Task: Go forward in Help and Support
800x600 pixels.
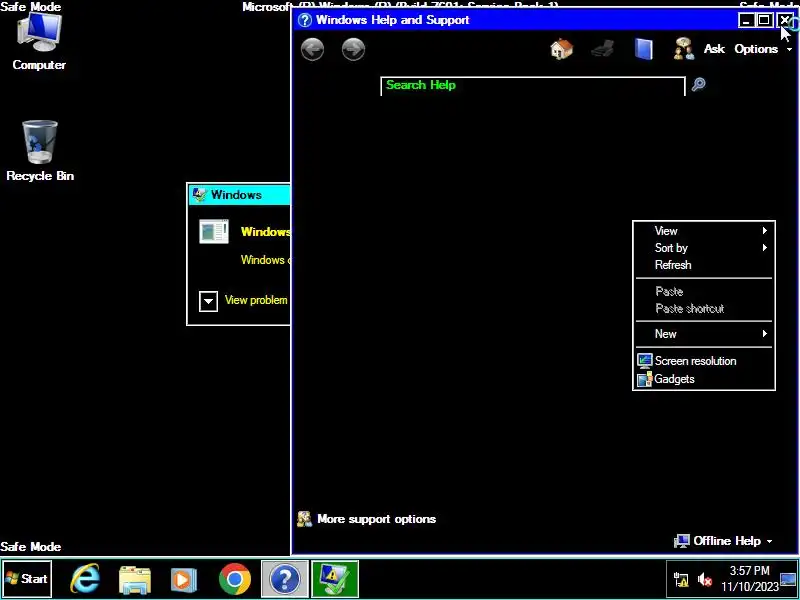Action: coord(353,49)
